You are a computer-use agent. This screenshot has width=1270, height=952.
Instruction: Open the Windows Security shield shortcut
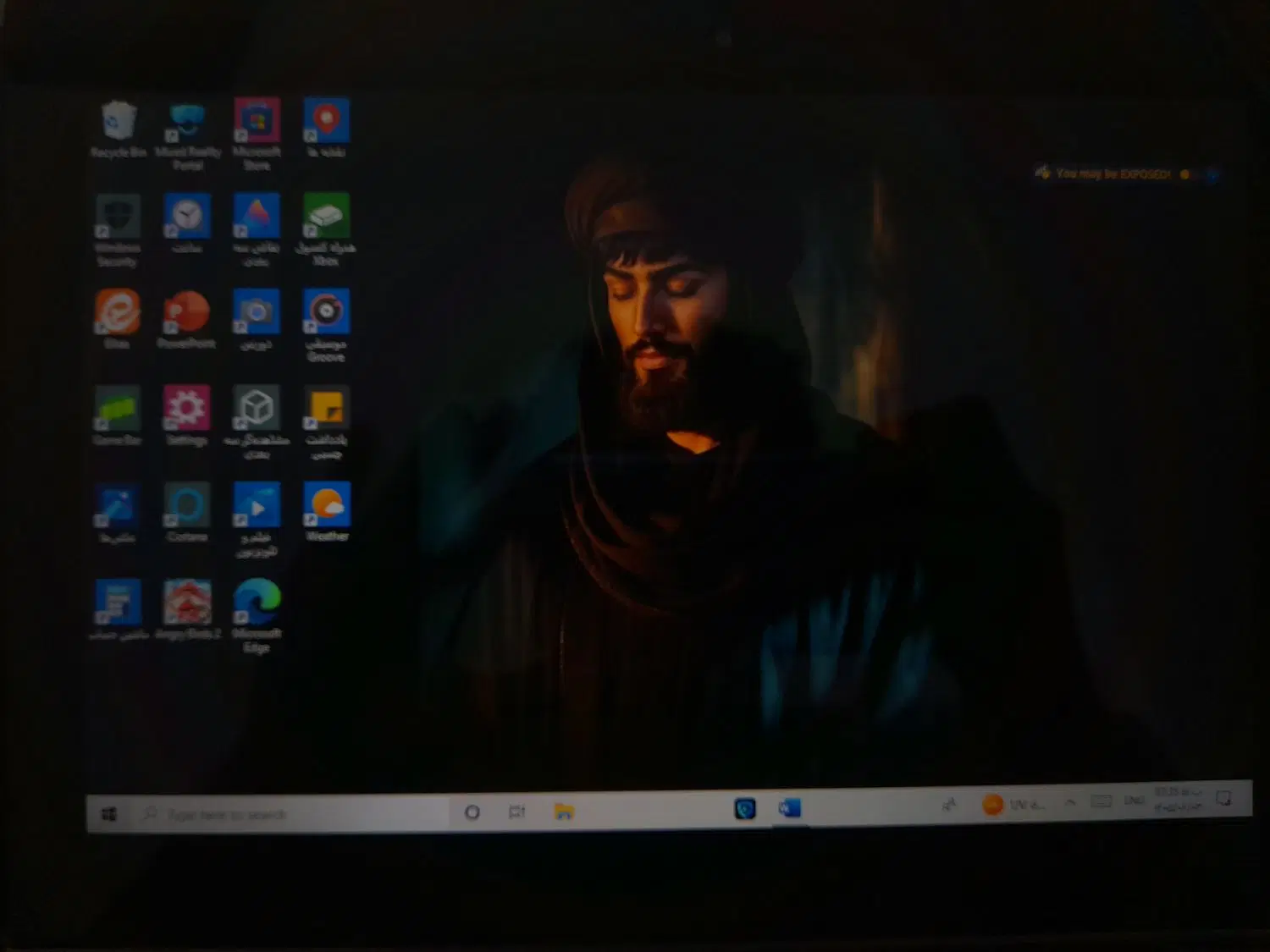tap(117, 231)
